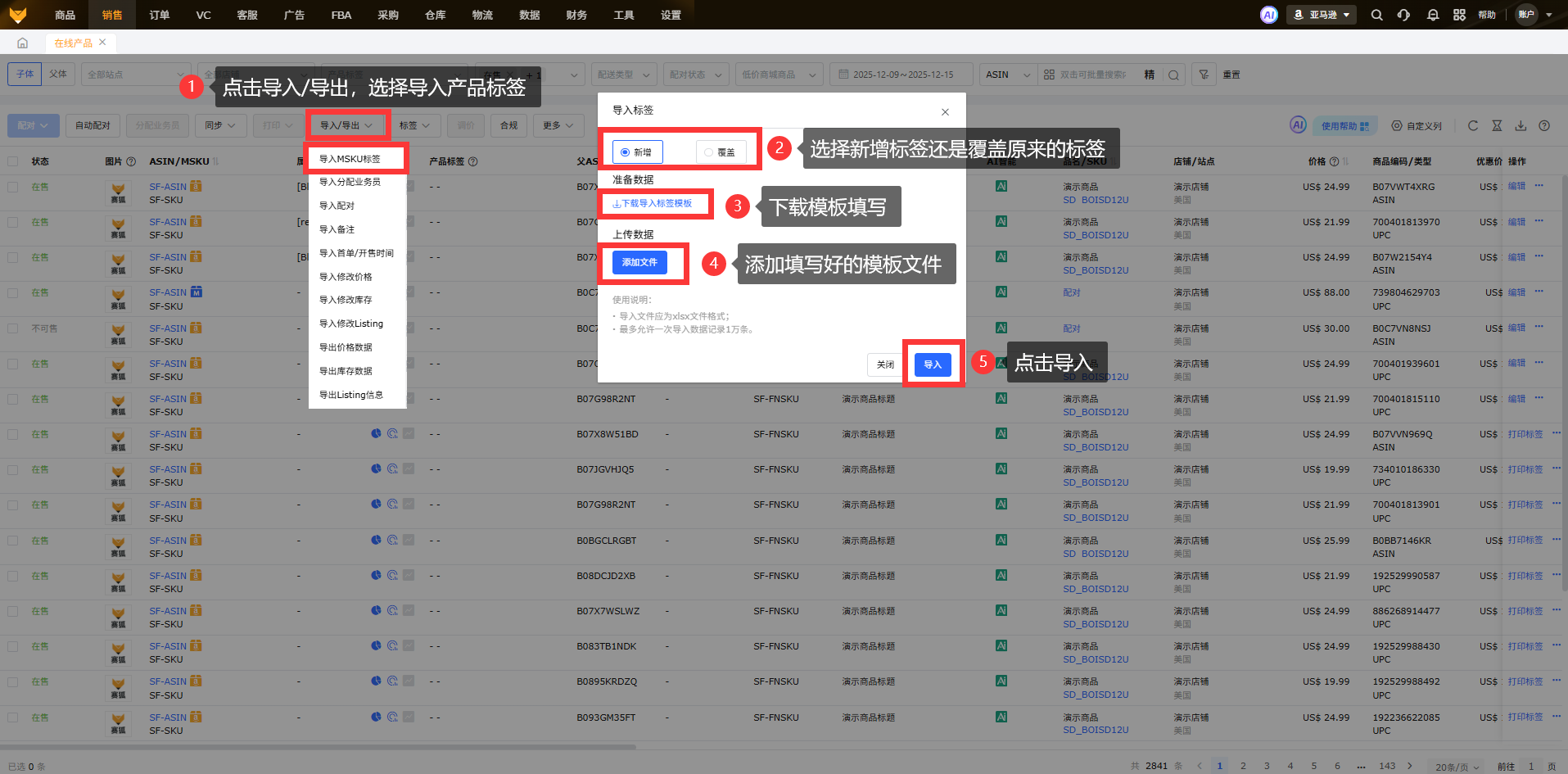Open the apps grid icon
The width and height of the screenshot is (1568, 774).
pos(1459,15)
